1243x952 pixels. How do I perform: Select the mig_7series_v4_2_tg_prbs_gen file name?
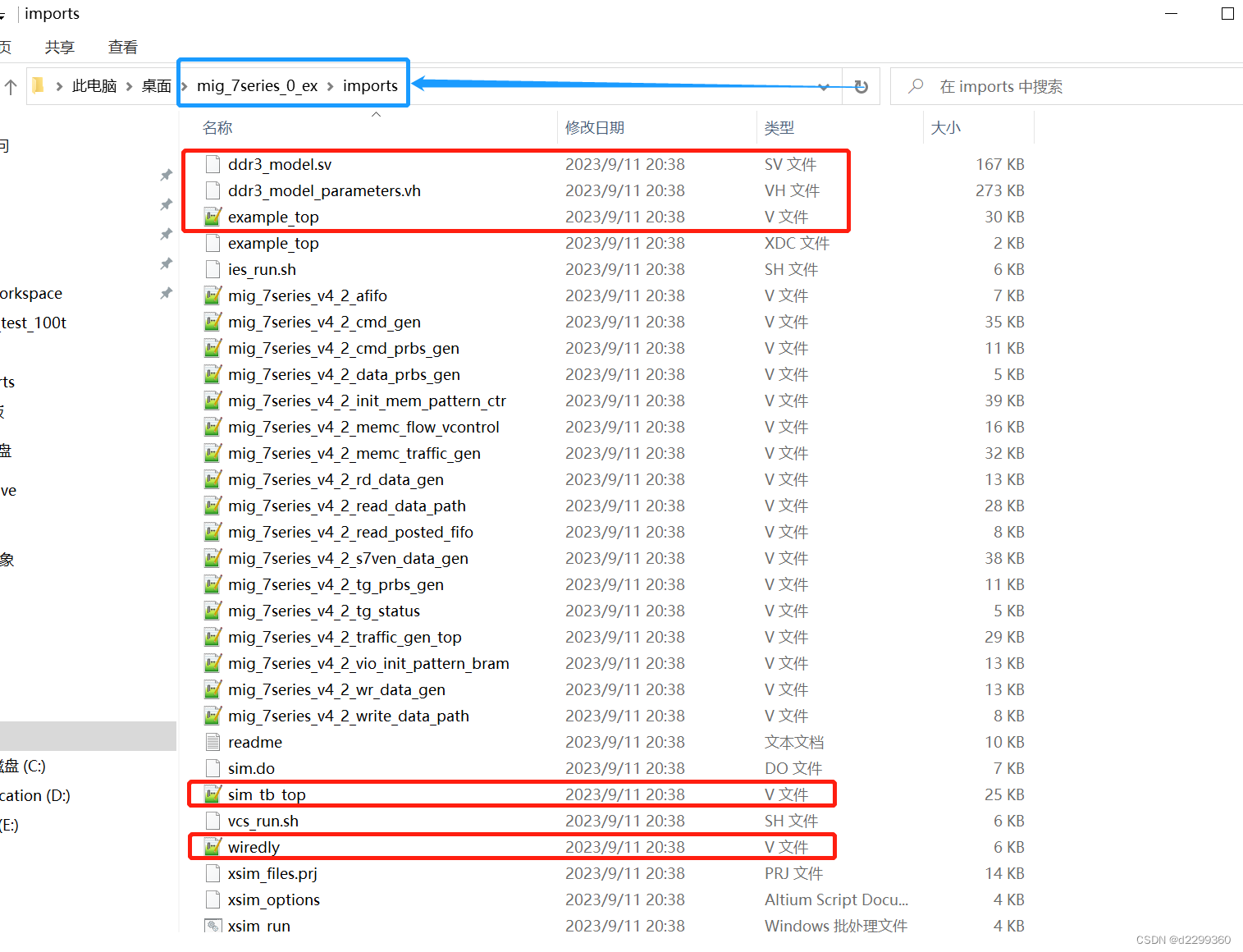point(336,584)
